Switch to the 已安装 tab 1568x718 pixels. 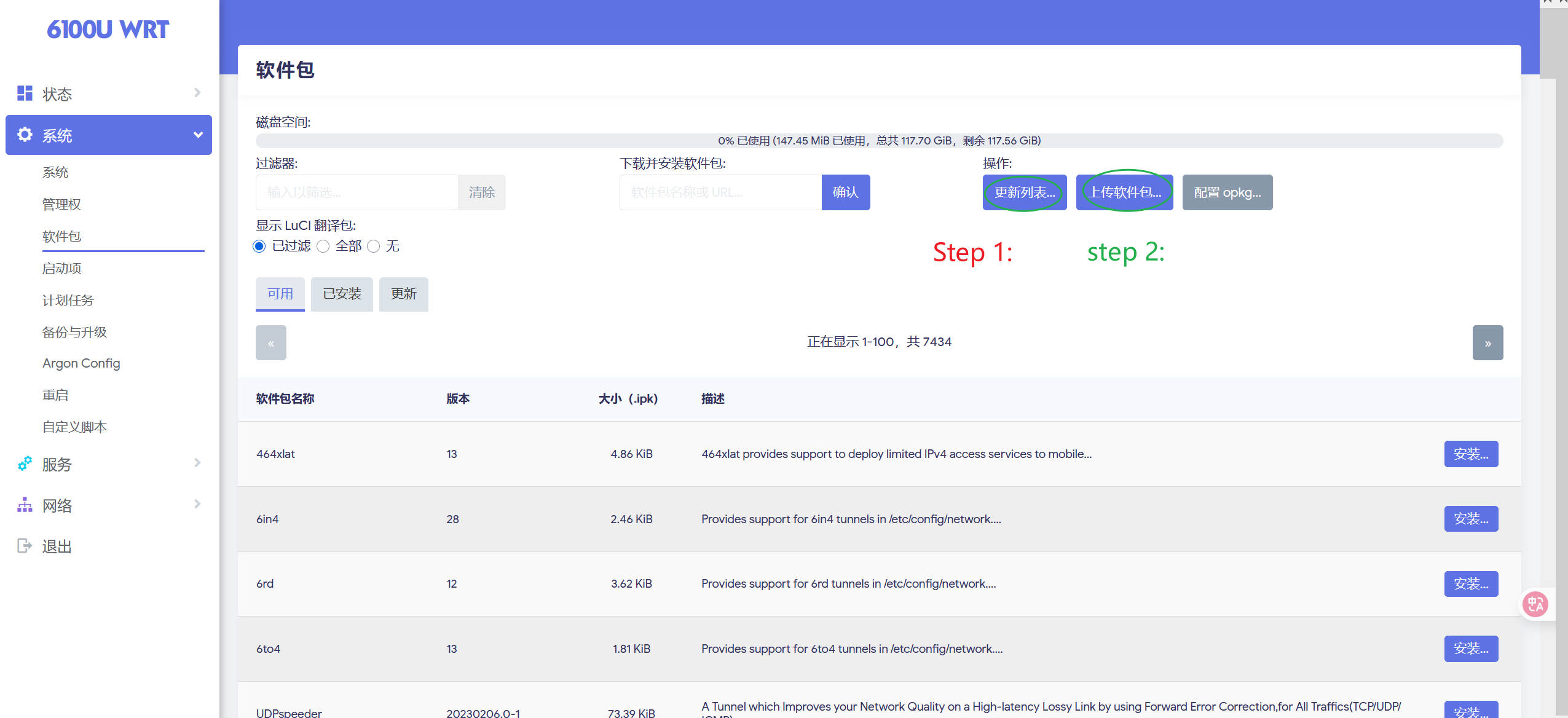(x=342, y=294)
